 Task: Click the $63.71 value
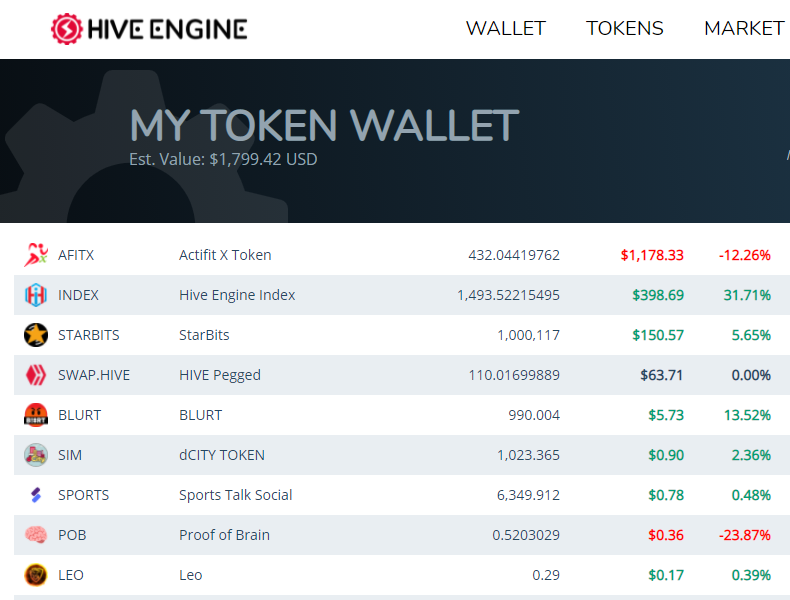(x=662, y=375)
